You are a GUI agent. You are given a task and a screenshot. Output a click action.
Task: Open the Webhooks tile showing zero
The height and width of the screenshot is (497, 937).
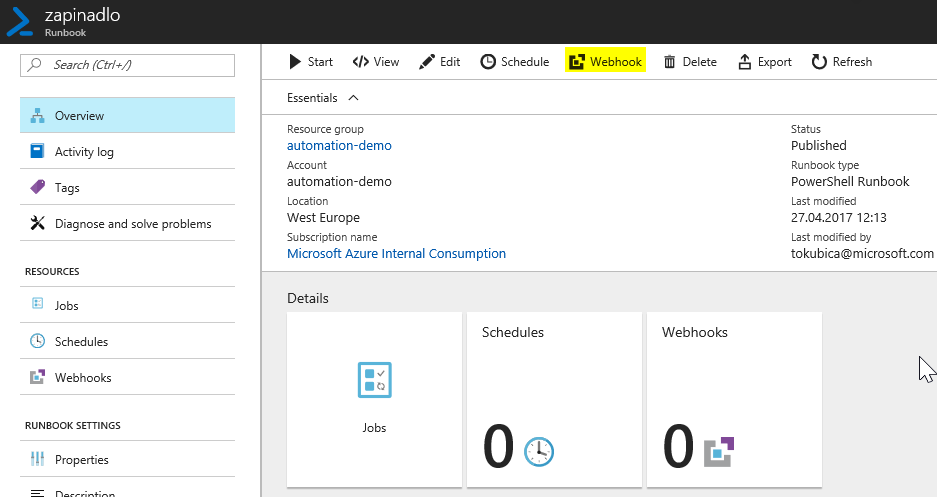[x=734, y=399]
